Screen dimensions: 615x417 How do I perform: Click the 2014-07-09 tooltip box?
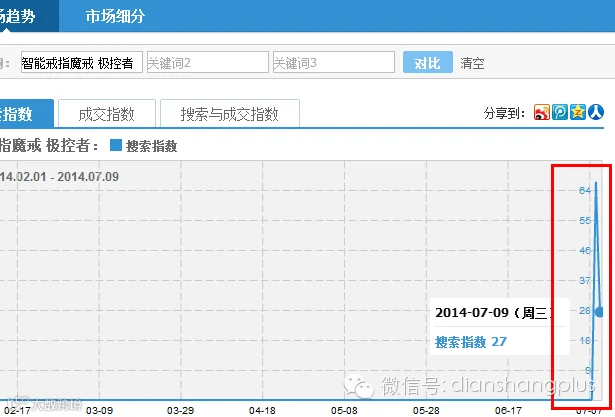499,327
